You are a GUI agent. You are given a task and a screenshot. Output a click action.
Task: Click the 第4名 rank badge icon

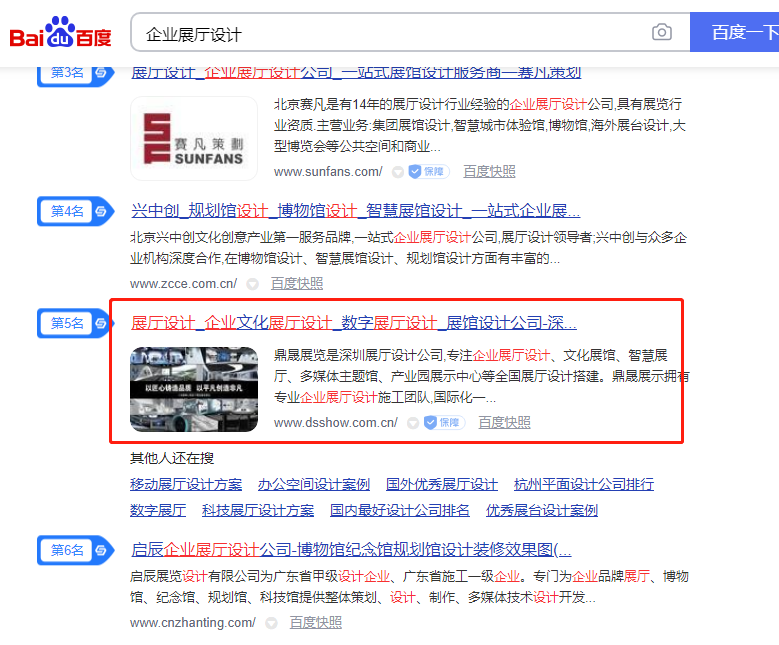pyautogui.click(x=76, y=211)
